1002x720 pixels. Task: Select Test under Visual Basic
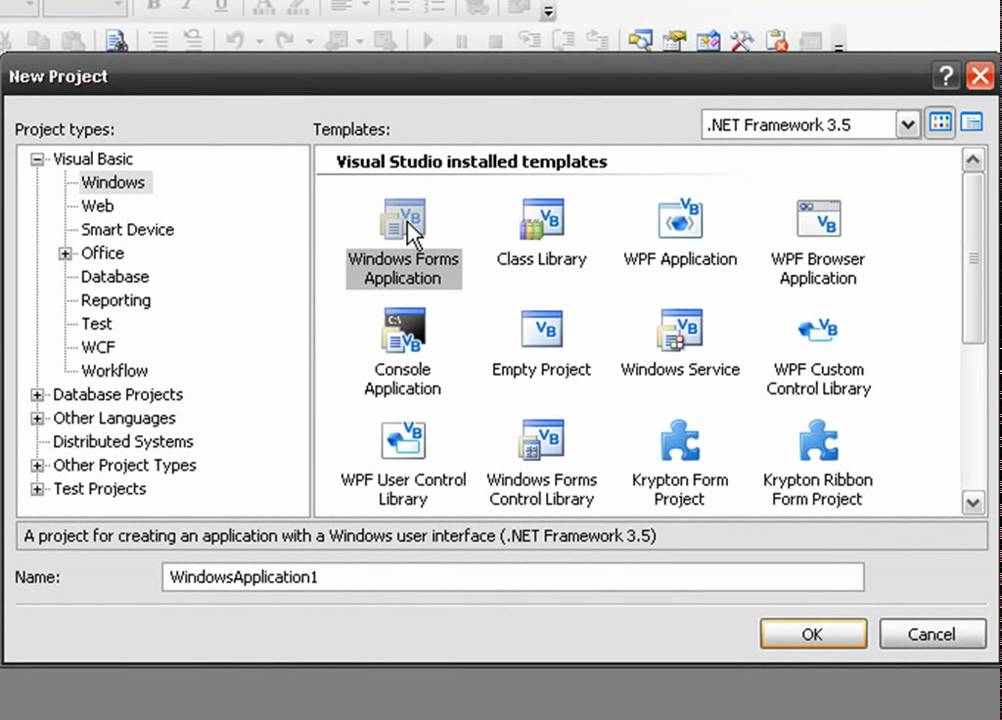[x=96, y=325]
